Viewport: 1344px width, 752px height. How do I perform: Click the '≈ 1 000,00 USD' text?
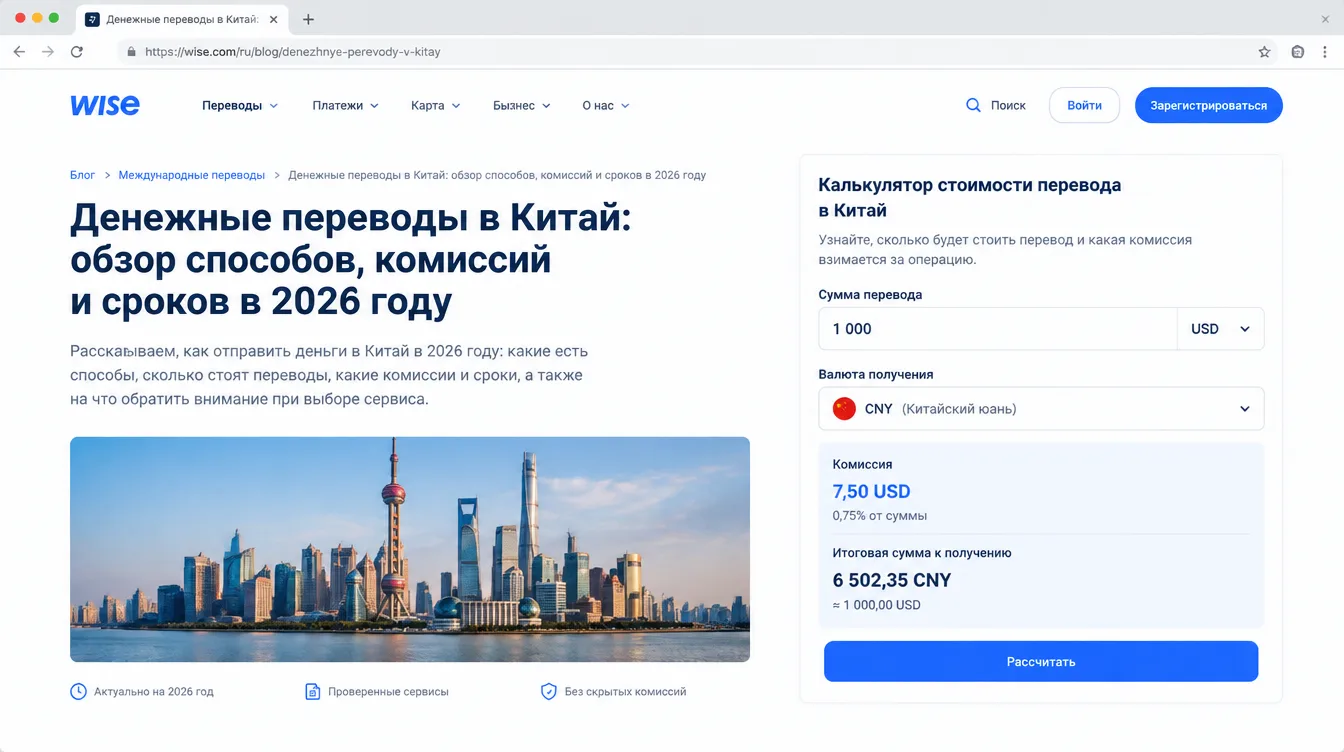(x=877, y=605)
